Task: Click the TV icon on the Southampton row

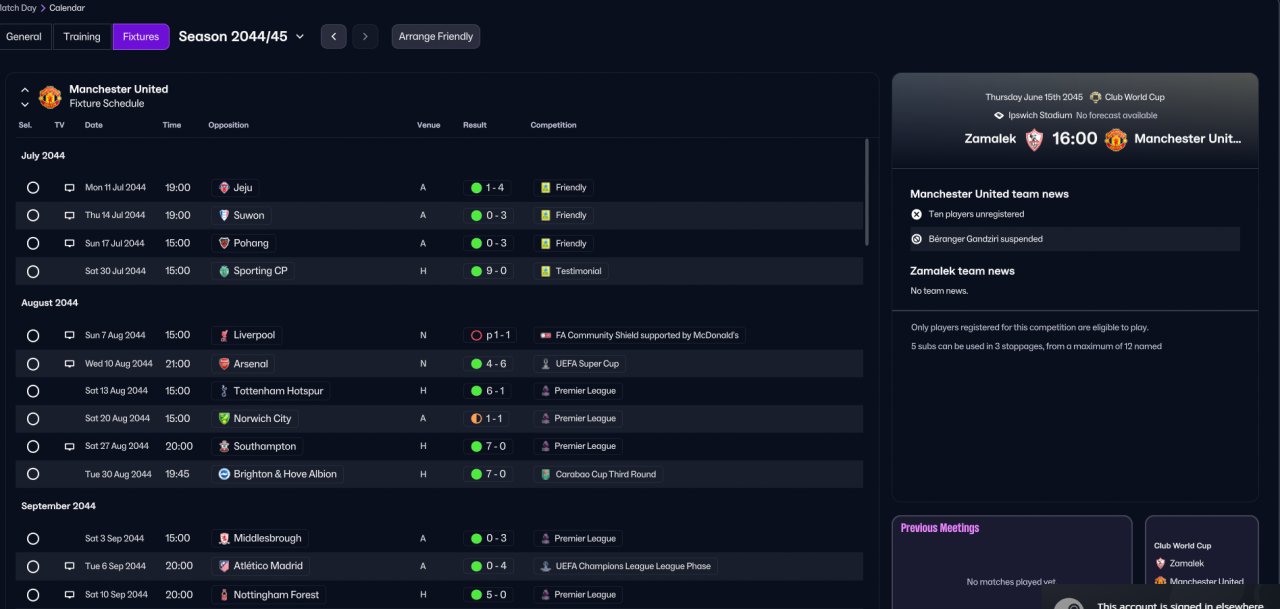Action: pyautogui.click(x=69, y=446)
